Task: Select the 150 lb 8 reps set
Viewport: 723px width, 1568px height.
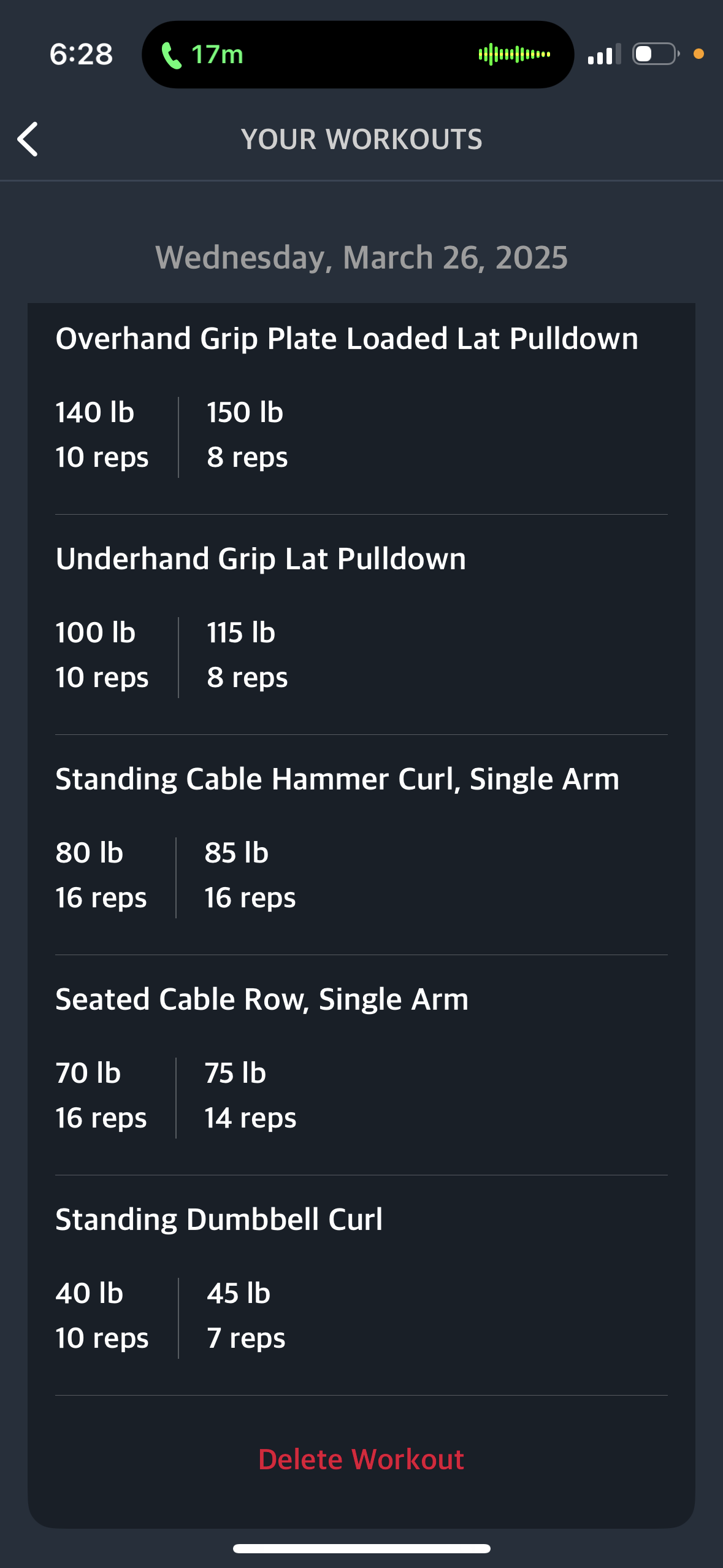Action: click(247, 435)
